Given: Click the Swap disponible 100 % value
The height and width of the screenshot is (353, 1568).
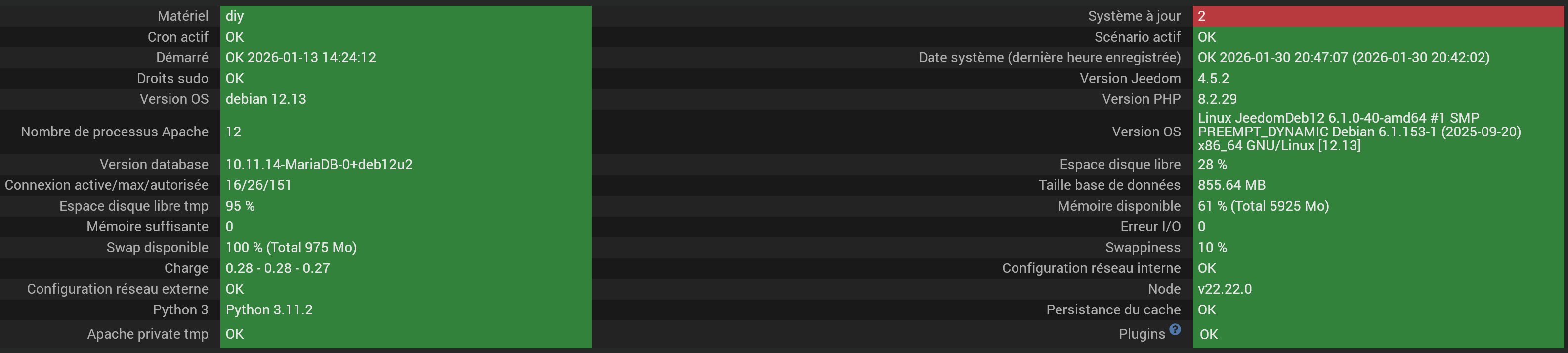Looking at the screenshot, I should [291, 248].
